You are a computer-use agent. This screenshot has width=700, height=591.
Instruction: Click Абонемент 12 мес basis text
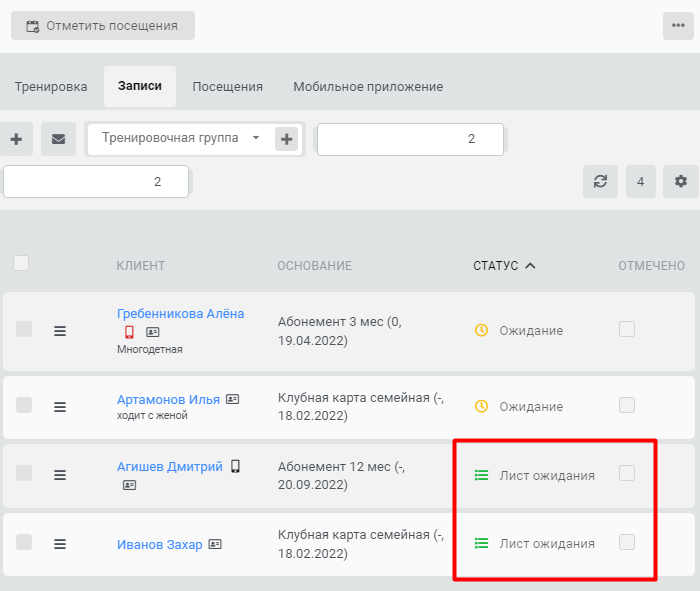pos(341,476)
